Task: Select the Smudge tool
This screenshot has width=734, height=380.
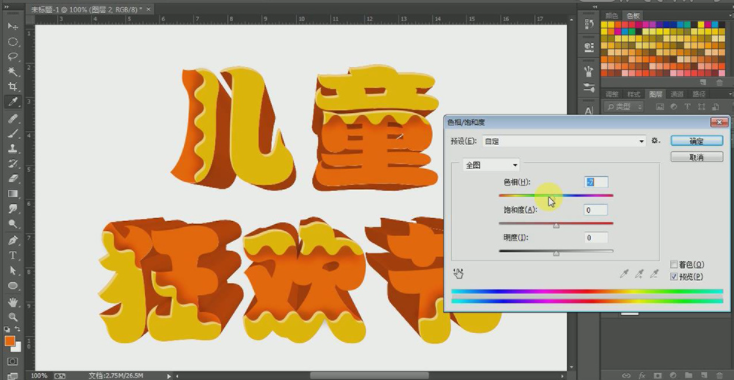Action: pos(13,209)
